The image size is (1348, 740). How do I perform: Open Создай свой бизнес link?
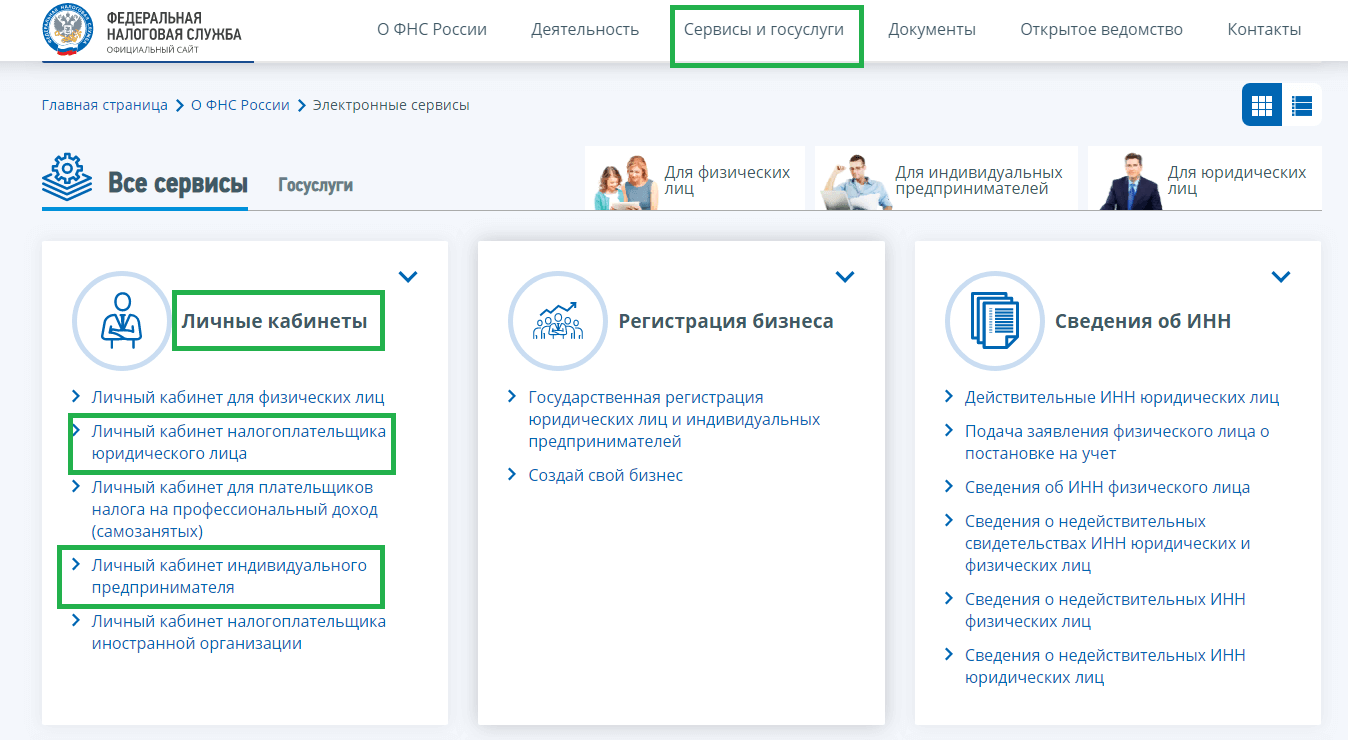(605, 475)
